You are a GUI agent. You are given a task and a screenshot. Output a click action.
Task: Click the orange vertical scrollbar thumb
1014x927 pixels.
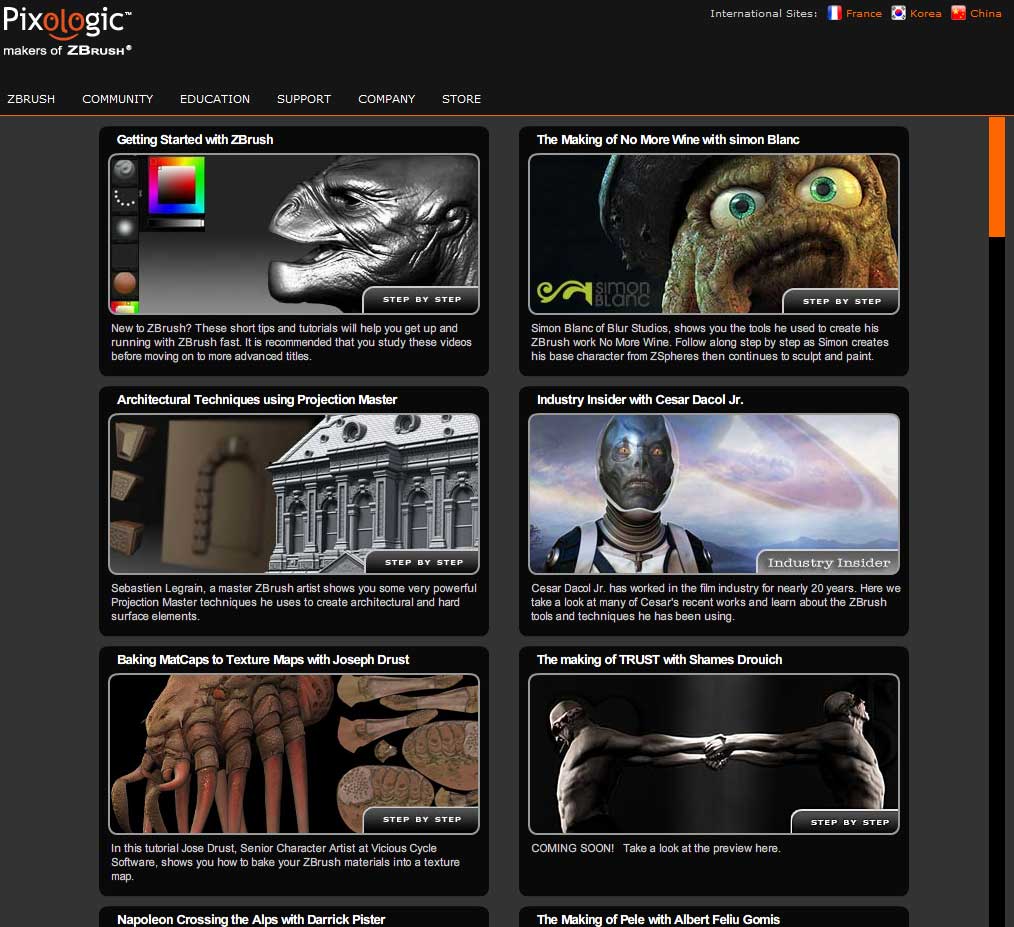[997, 177]
